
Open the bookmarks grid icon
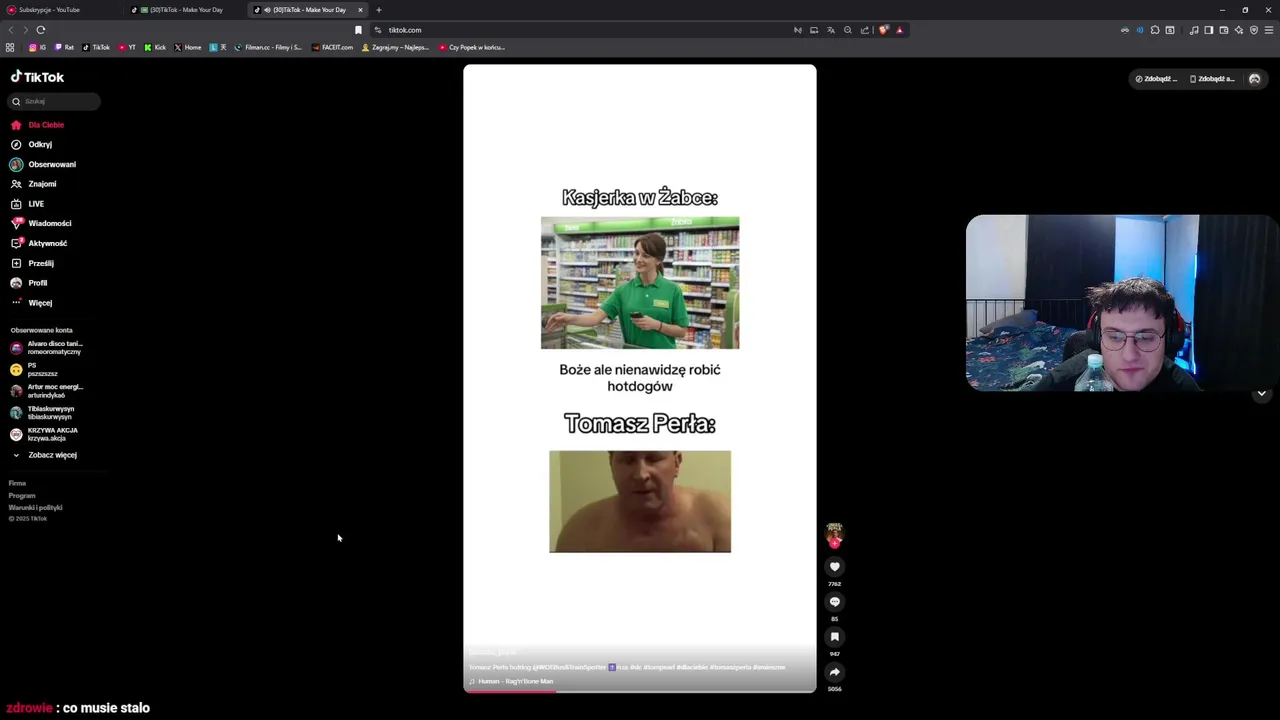click(10, 47)
